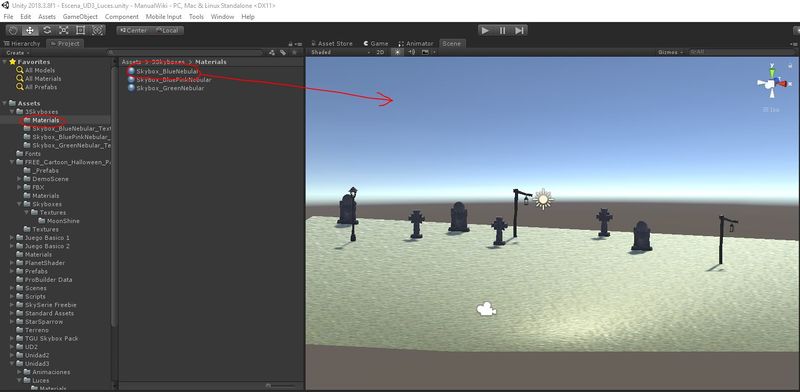Expand the Standard Assets folder arrow
The width and height of the screenshot is (800, 392).
click(x=12, y=313)
